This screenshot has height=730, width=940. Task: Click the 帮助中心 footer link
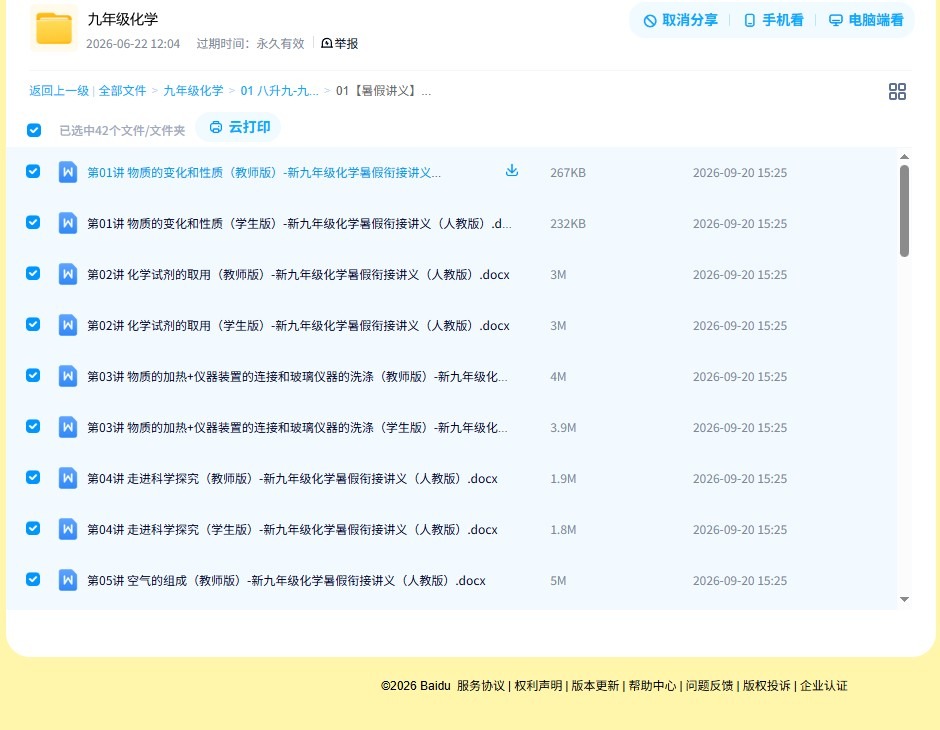[652, 685]
